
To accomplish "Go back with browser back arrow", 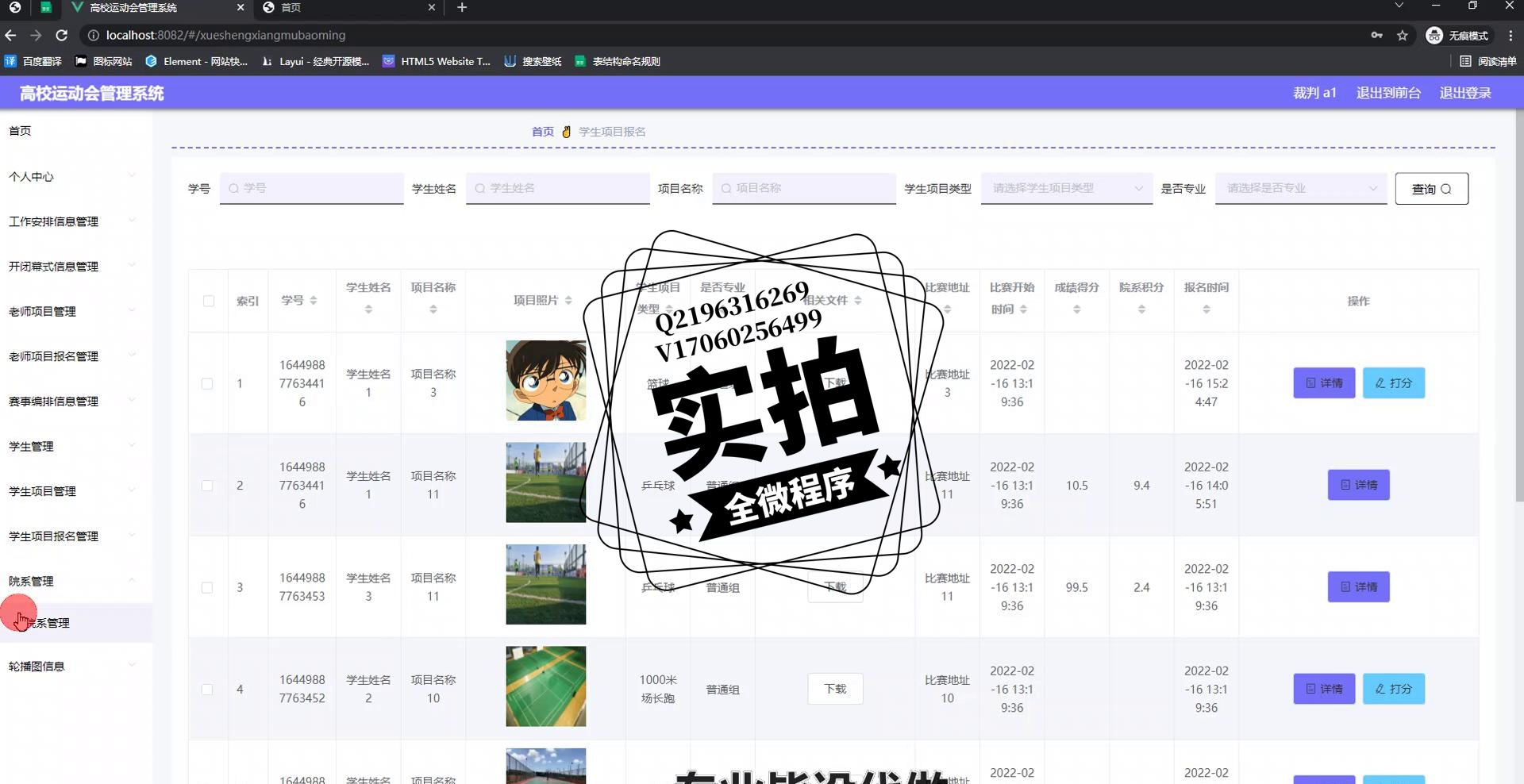I will tap(10, 35).
